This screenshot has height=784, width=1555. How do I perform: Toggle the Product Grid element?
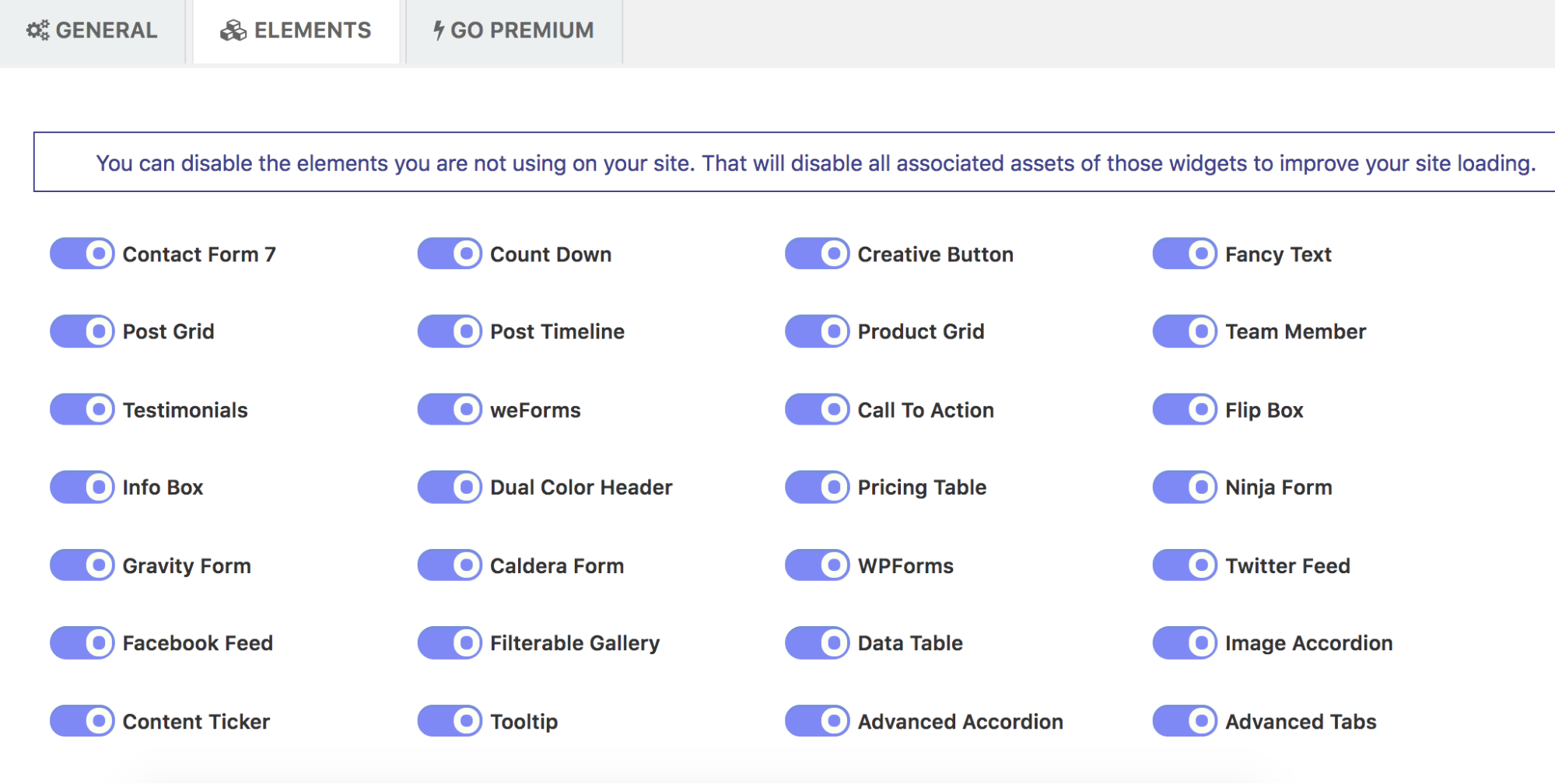tap(817, 331)
